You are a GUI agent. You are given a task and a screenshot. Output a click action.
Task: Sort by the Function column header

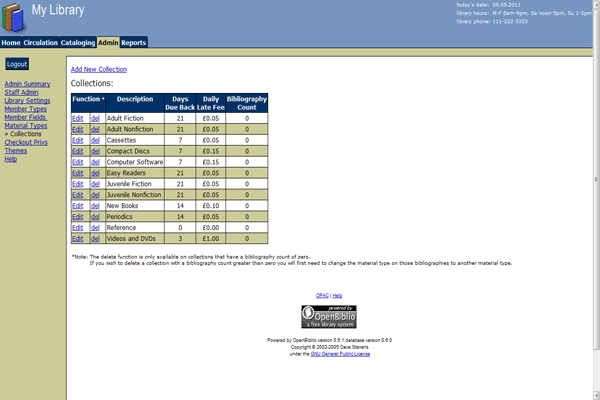click(x=87, y=99)
